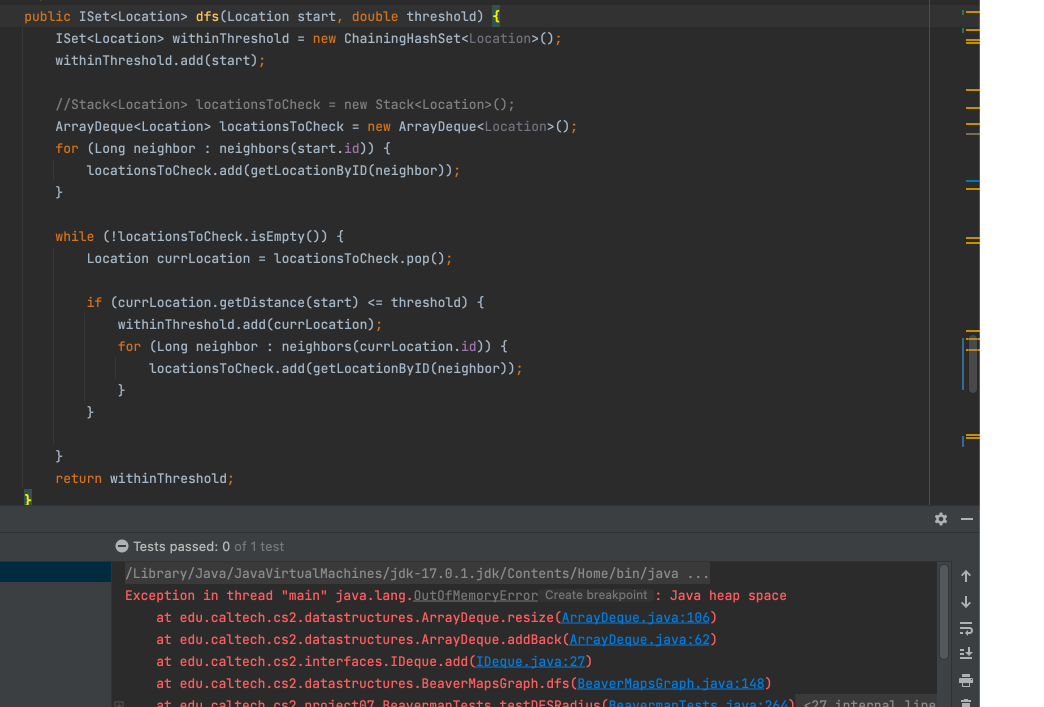Expand the folded java command line
1044x707 pixels.
coord(698,574)
